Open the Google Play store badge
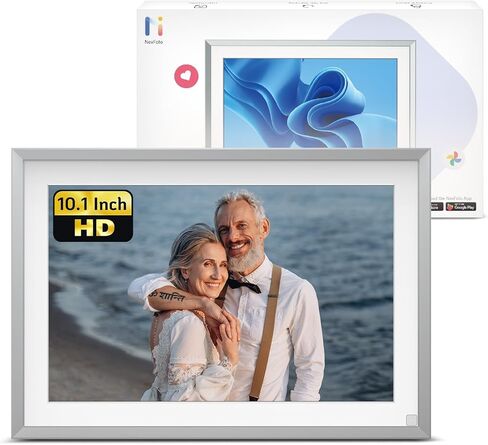 pyautogui.click(x=461, y=207)
